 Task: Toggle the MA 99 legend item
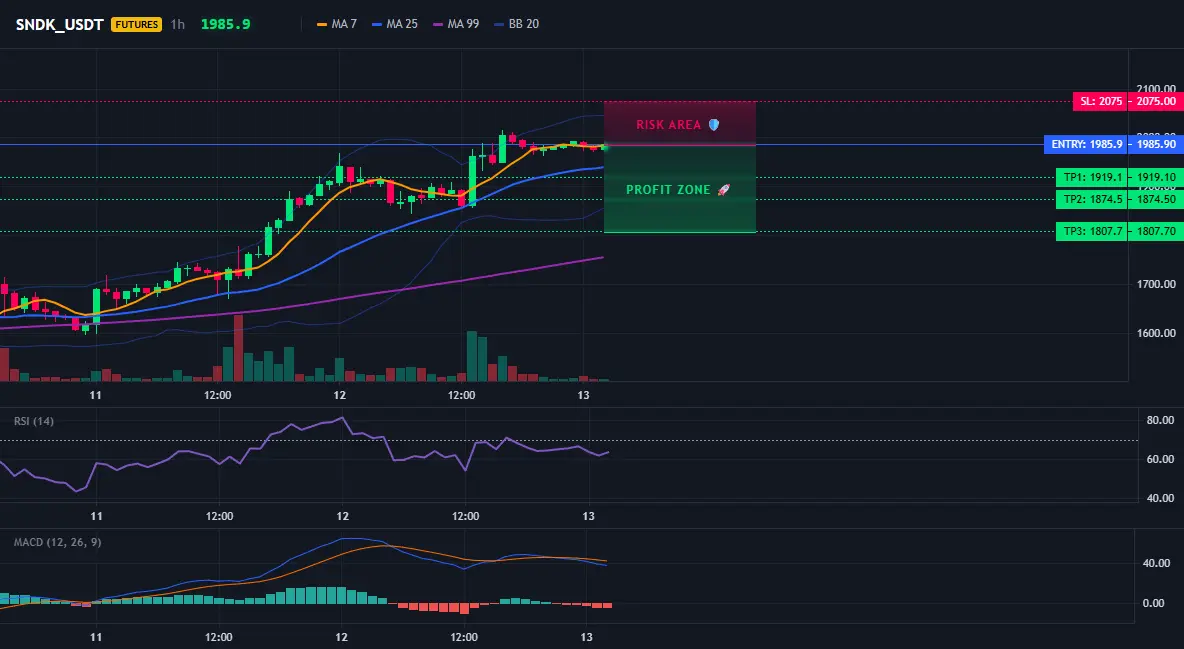click(456, 24)
